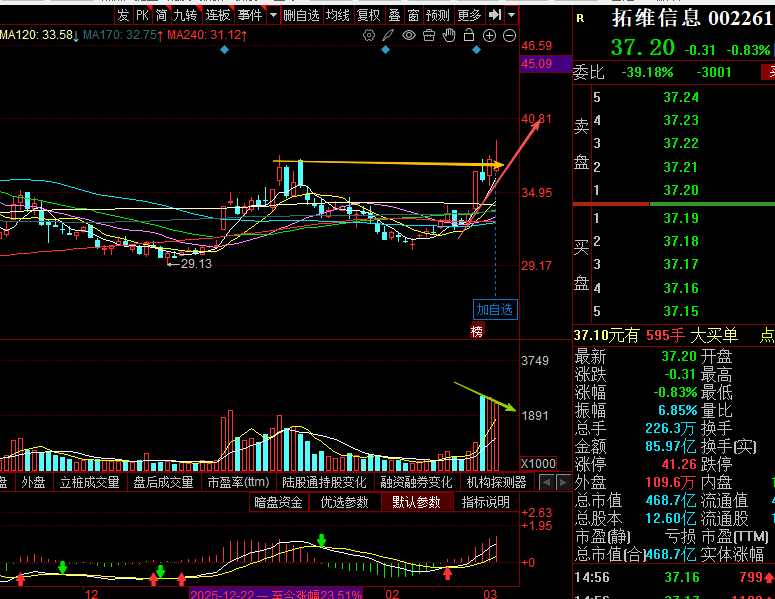Switch to the 市盈率(ttm) tab
The width and height of the screenshot is (775, 599).
(x=238, y=482)
